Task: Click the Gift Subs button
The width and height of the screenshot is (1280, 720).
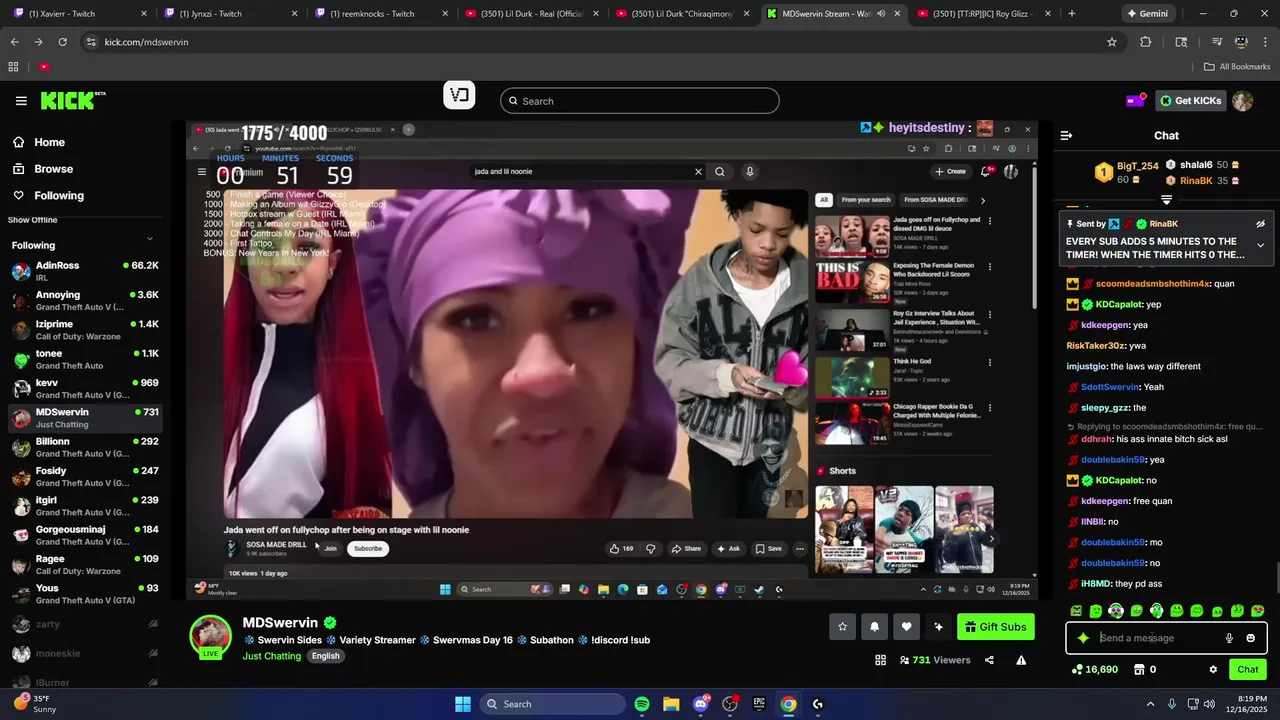Action: coord(995,627)
